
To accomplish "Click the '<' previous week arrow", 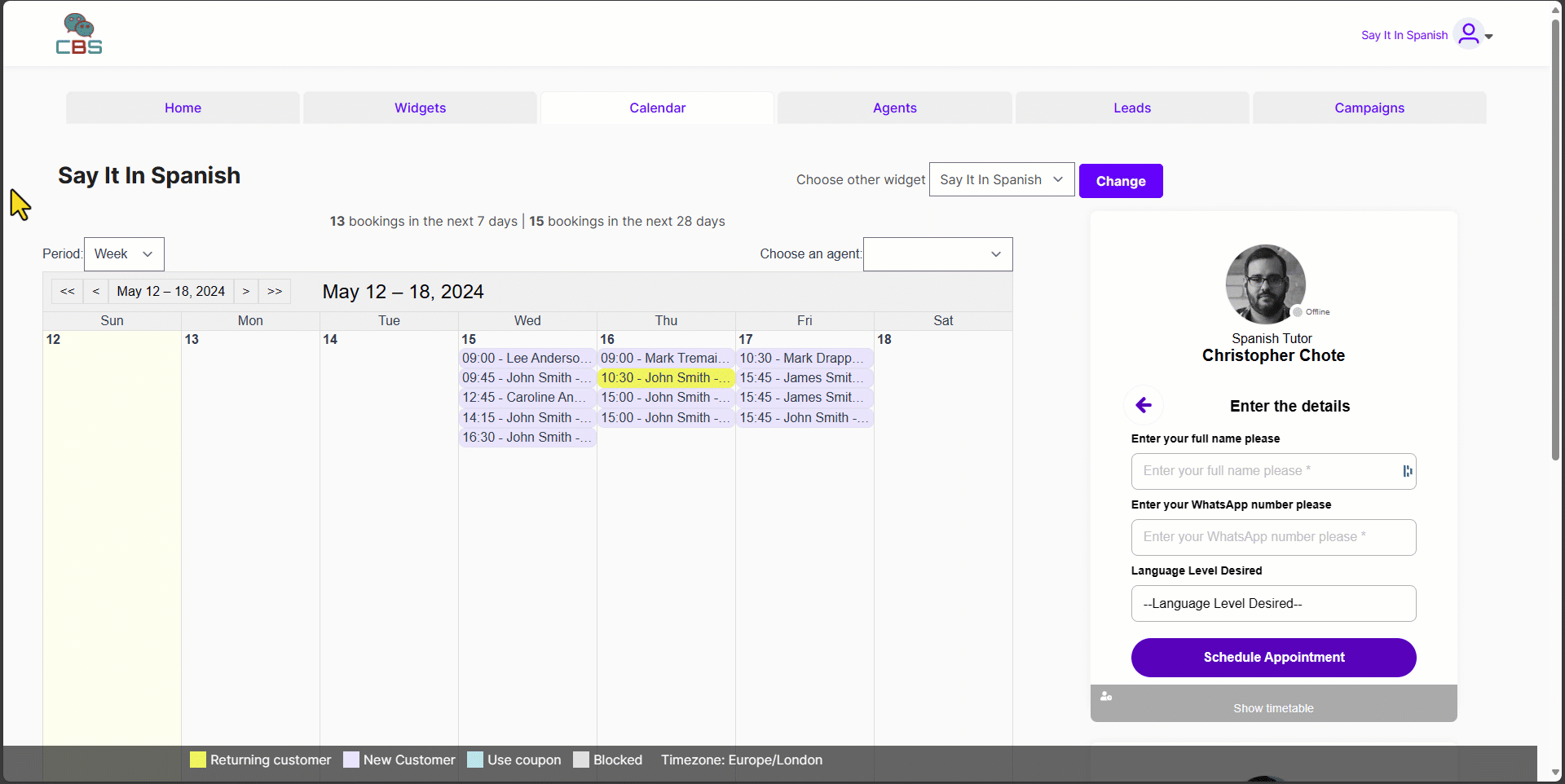I will click(96, 291).
